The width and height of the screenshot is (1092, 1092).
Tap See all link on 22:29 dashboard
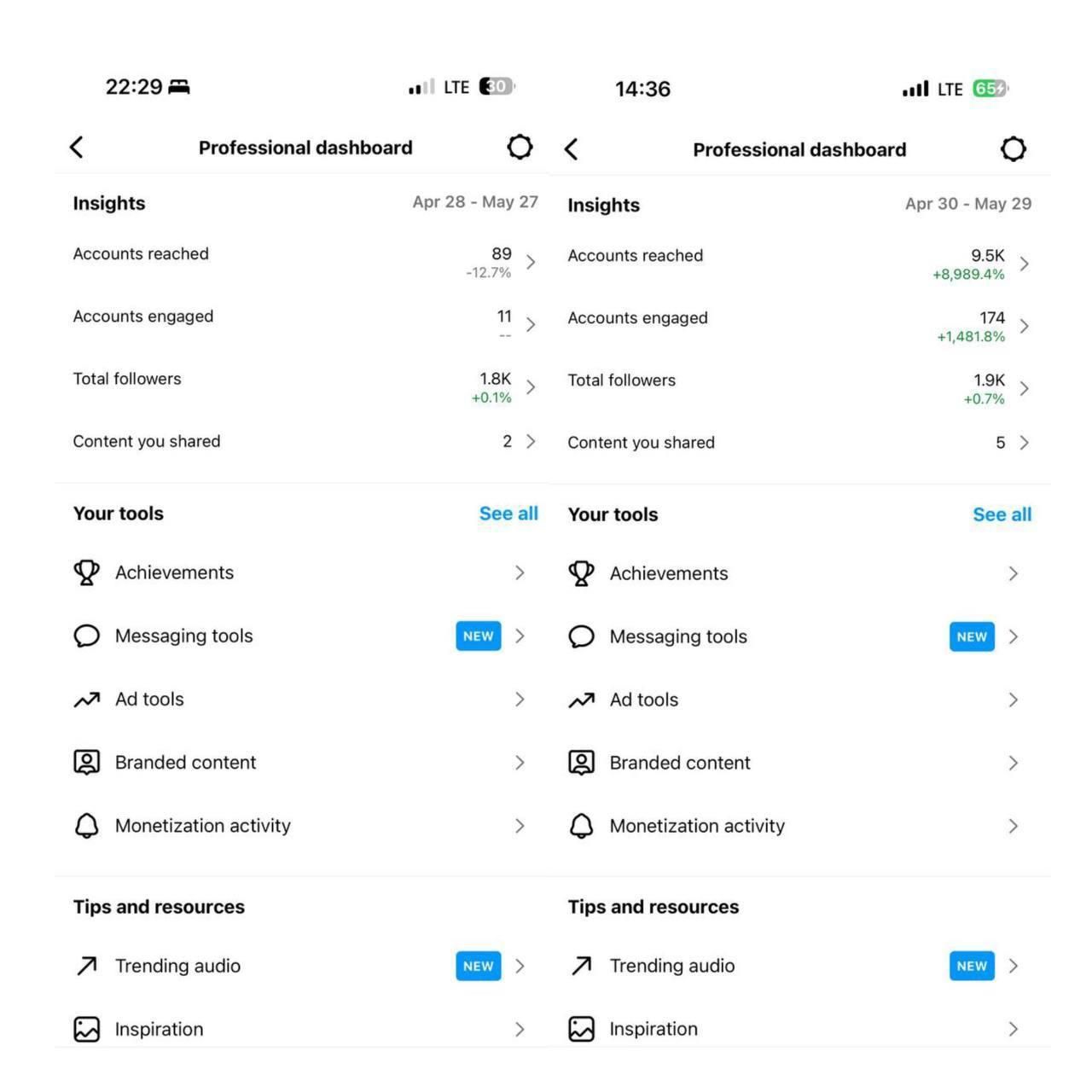[508, 514]
